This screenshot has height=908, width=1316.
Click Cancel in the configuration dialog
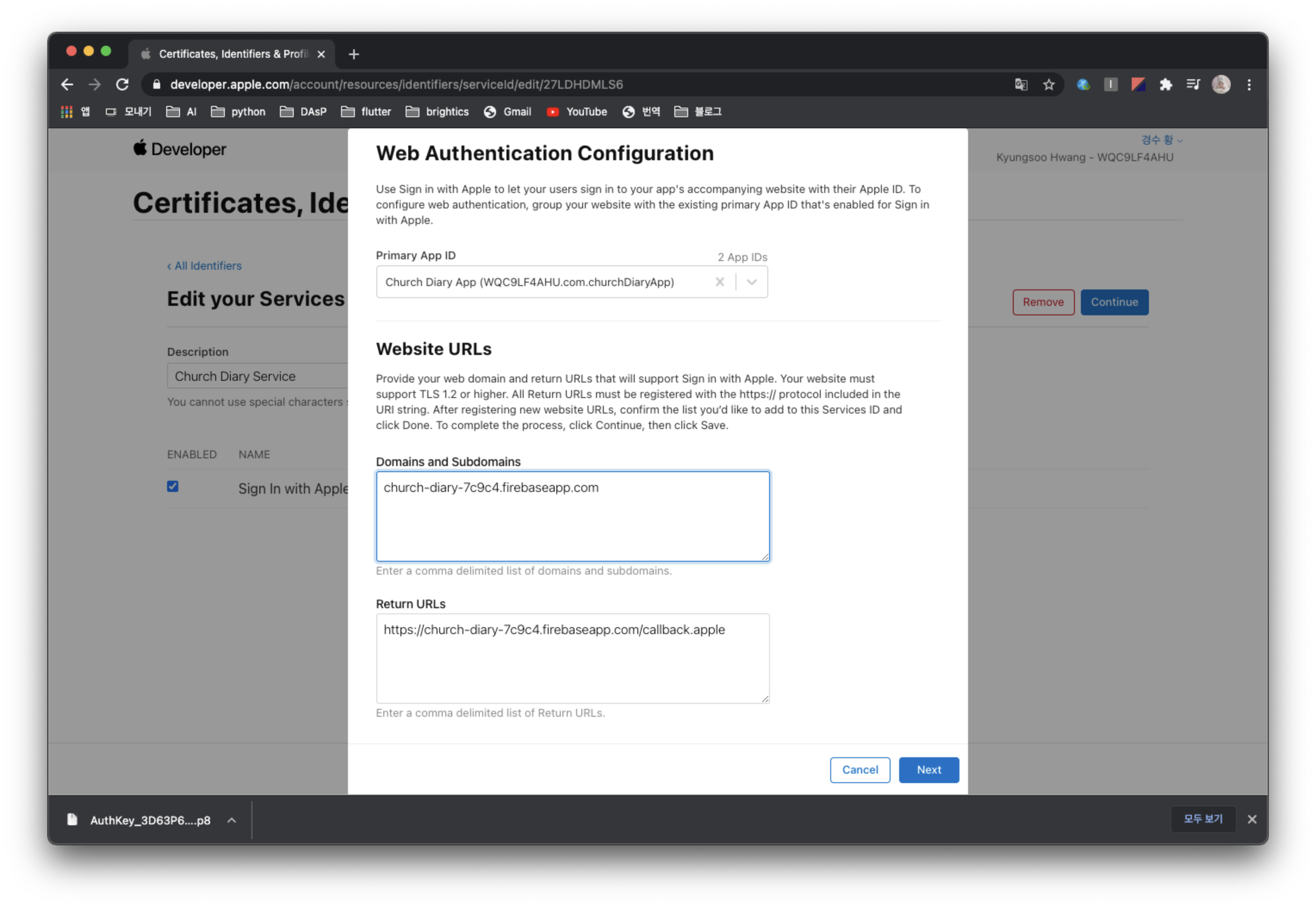860,770
